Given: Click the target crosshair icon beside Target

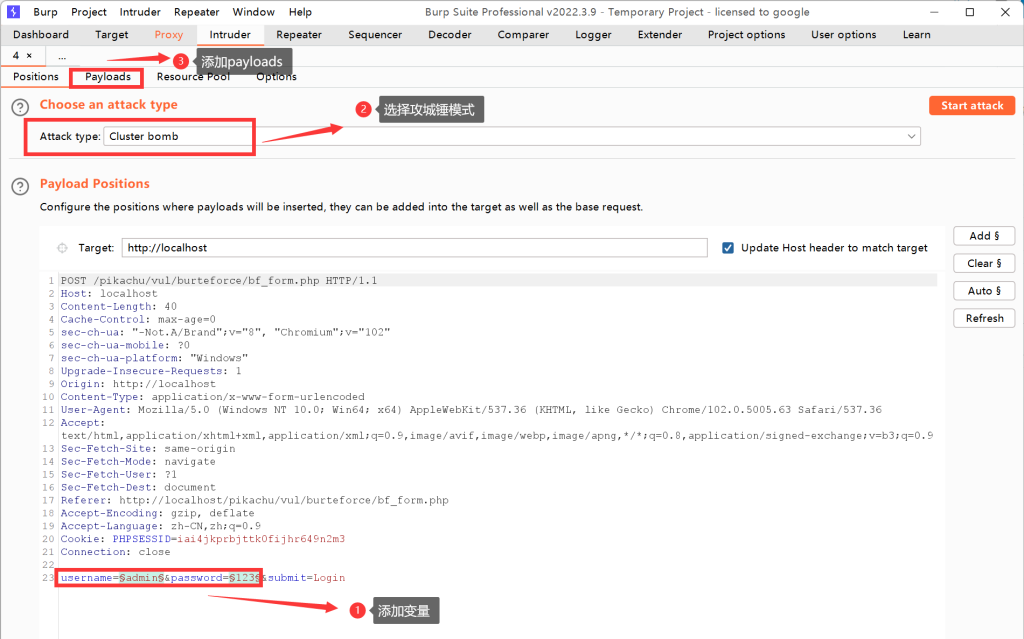Looking at the screenshot, I should coord(62,248).
